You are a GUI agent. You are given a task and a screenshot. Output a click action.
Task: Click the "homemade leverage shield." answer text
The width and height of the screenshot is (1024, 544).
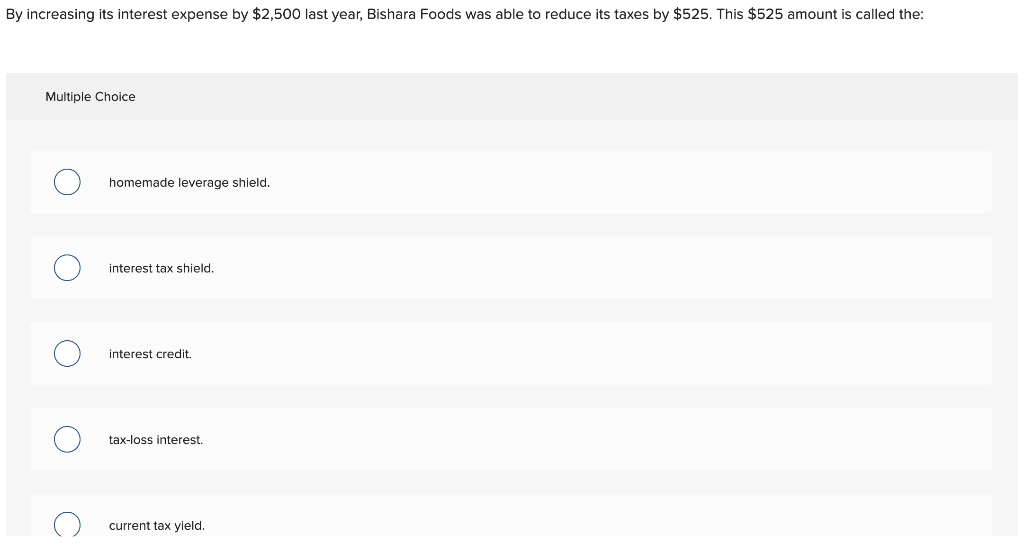189,183
